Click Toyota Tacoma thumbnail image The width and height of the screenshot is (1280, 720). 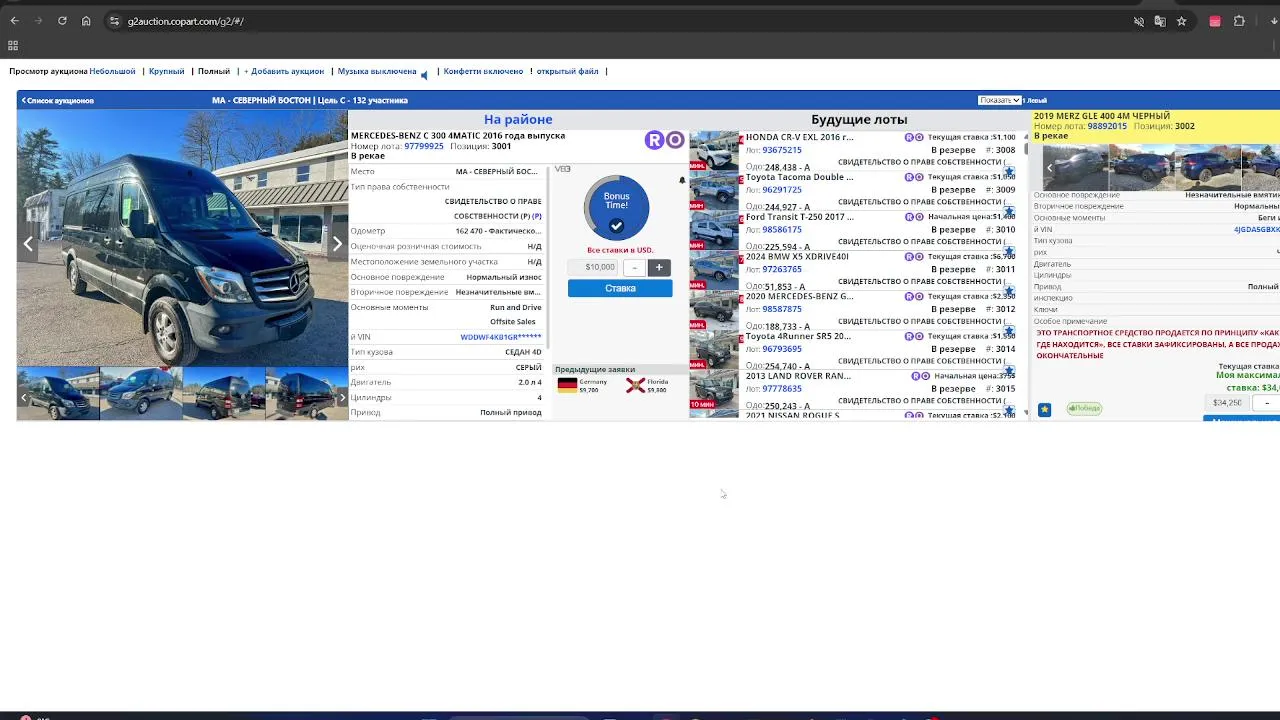point(714,191)
